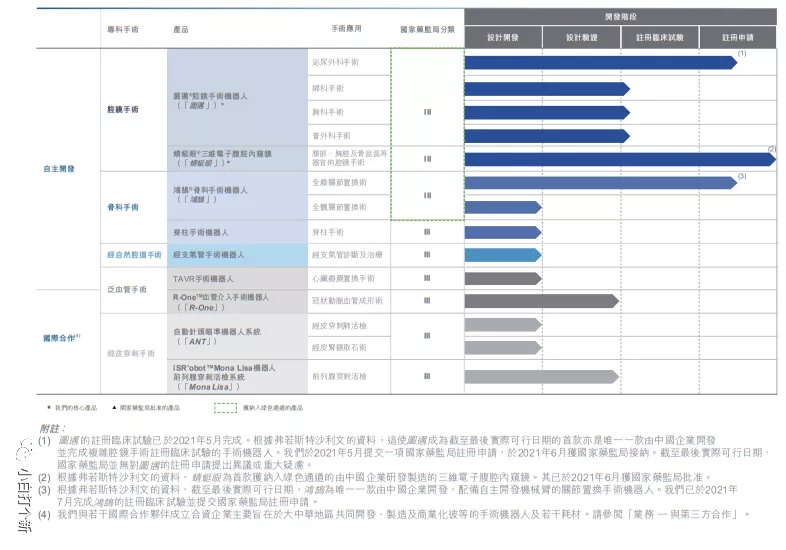The height and width of the screenshot is (550, 786).
Task: Click the '蜻蜓眼三維電子腹腔內窺鏡' product cell
Action: [237, 158]
